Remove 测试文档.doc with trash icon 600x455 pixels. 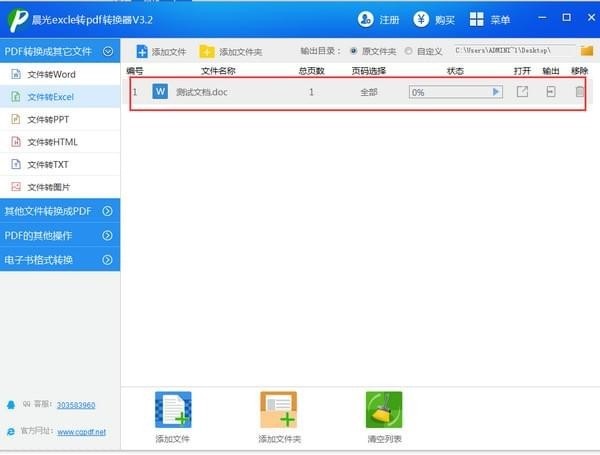point(580,91)
